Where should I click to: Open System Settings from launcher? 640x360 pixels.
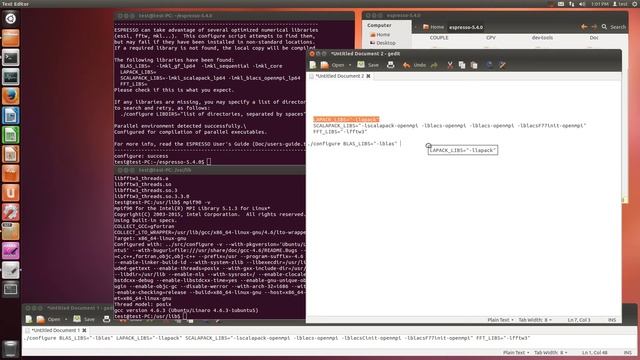click(x=11, y=212)
